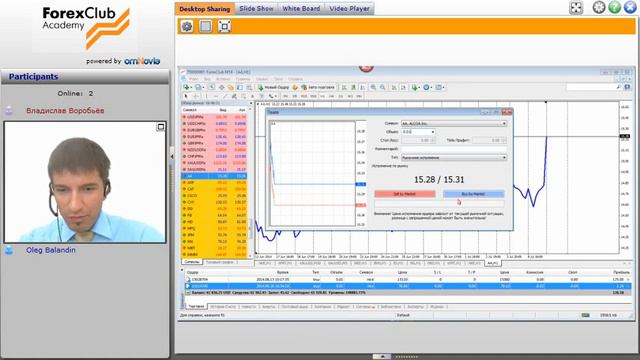Open the Strategy Tester icon
This screenshot has height=360, width=640.
point(249,87)
